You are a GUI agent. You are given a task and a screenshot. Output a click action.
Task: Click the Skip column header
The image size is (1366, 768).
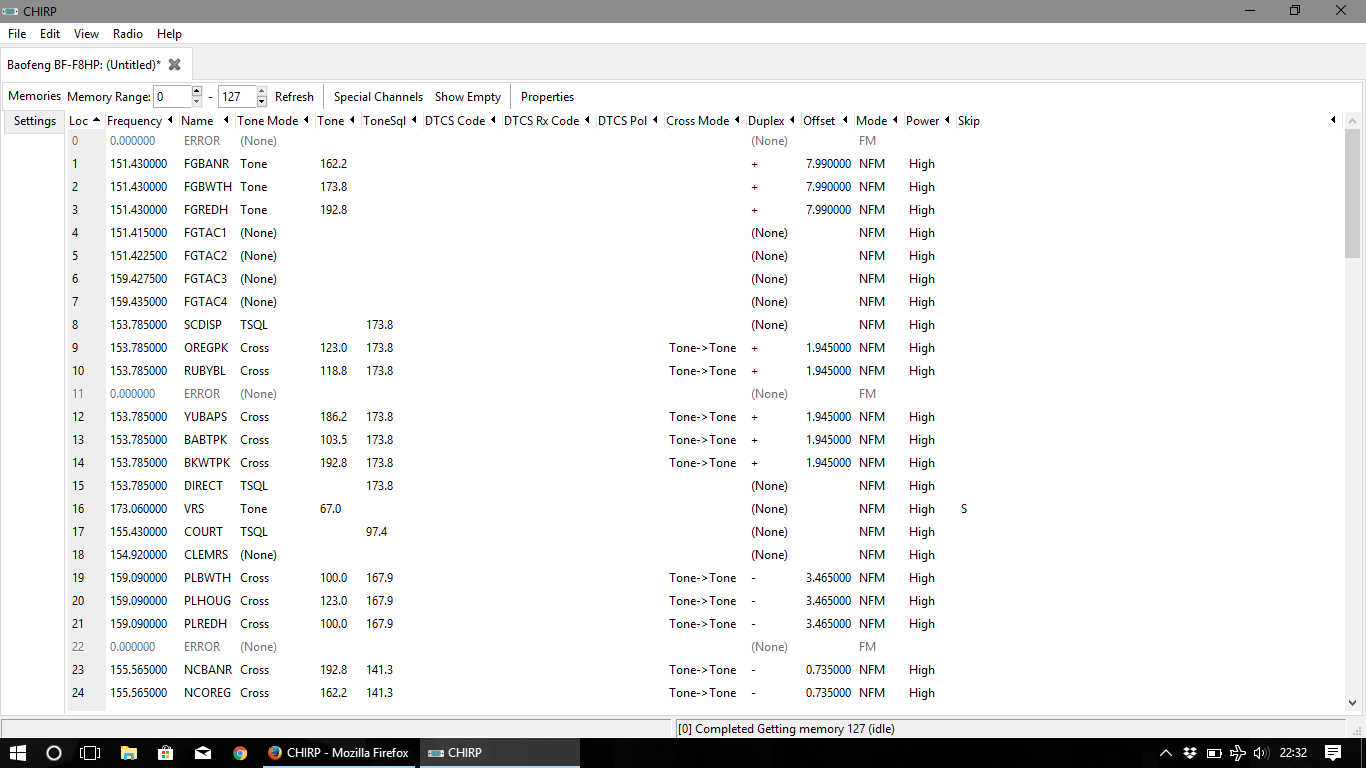[x=969, y=121]
